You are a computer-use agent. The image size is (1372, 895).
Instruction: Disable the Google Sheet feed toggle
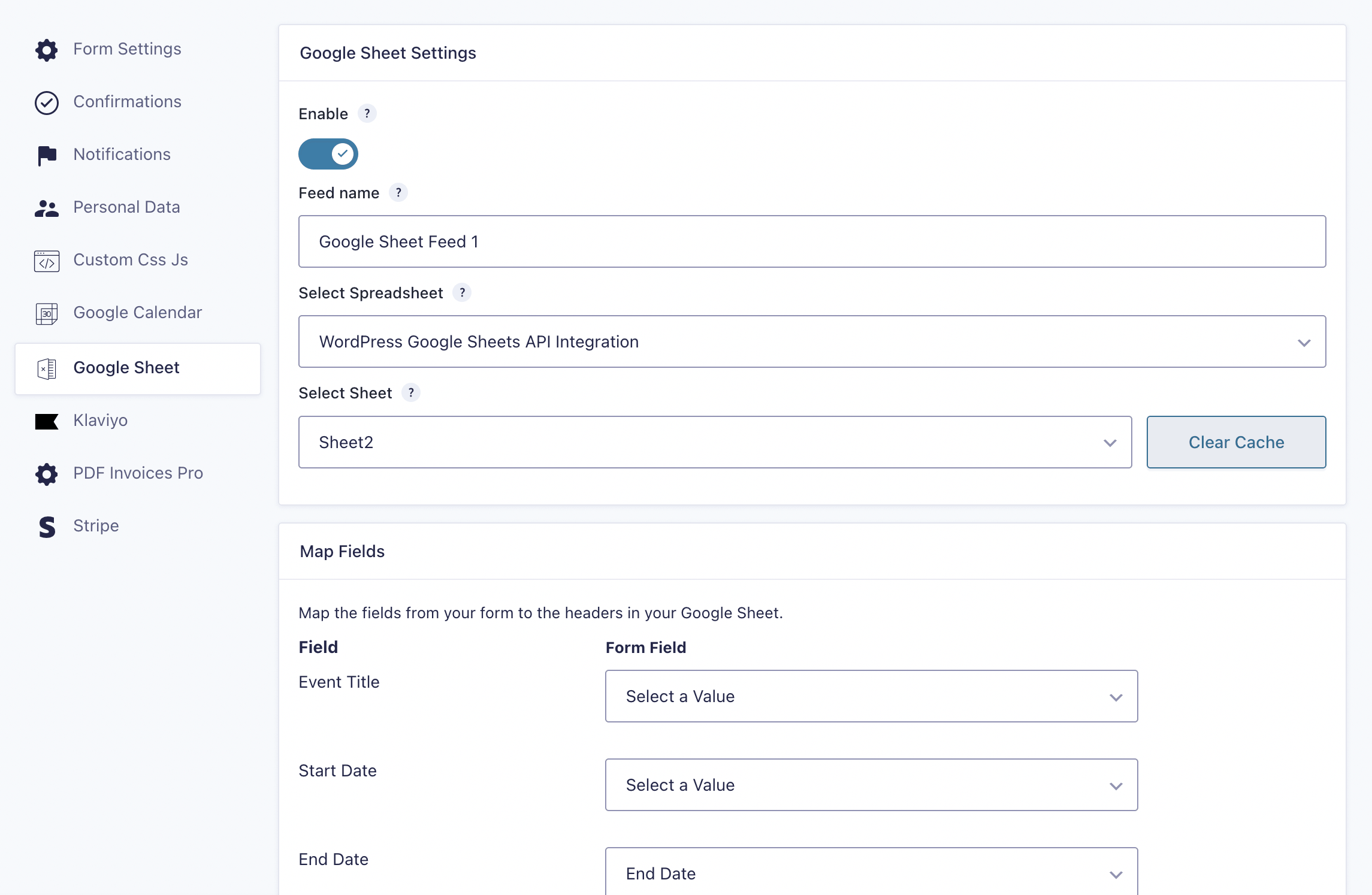[328, 154]
